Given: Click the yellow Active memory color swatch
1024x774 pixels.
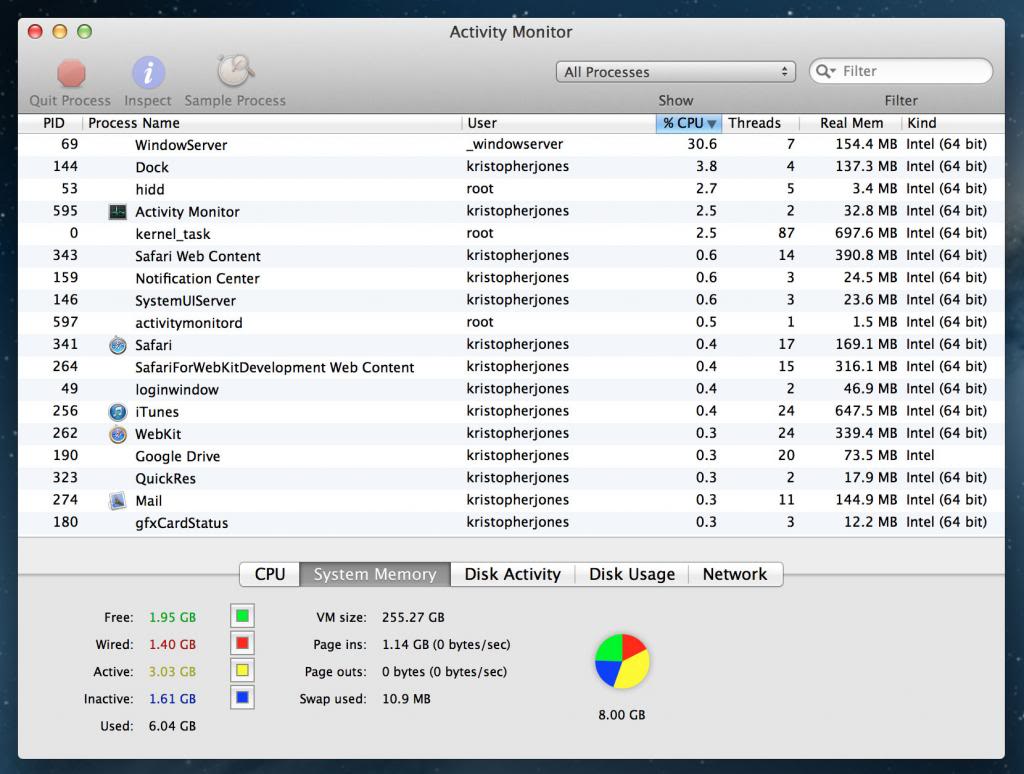Looking at the screenshot, I should (242, 670).
